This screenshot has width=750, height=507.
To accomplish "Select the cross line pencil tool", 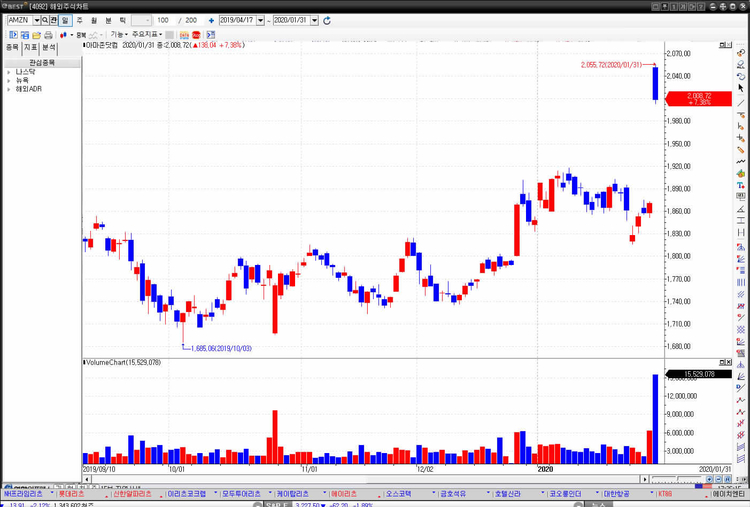I will pyautogui.click(x=741, y=138).
